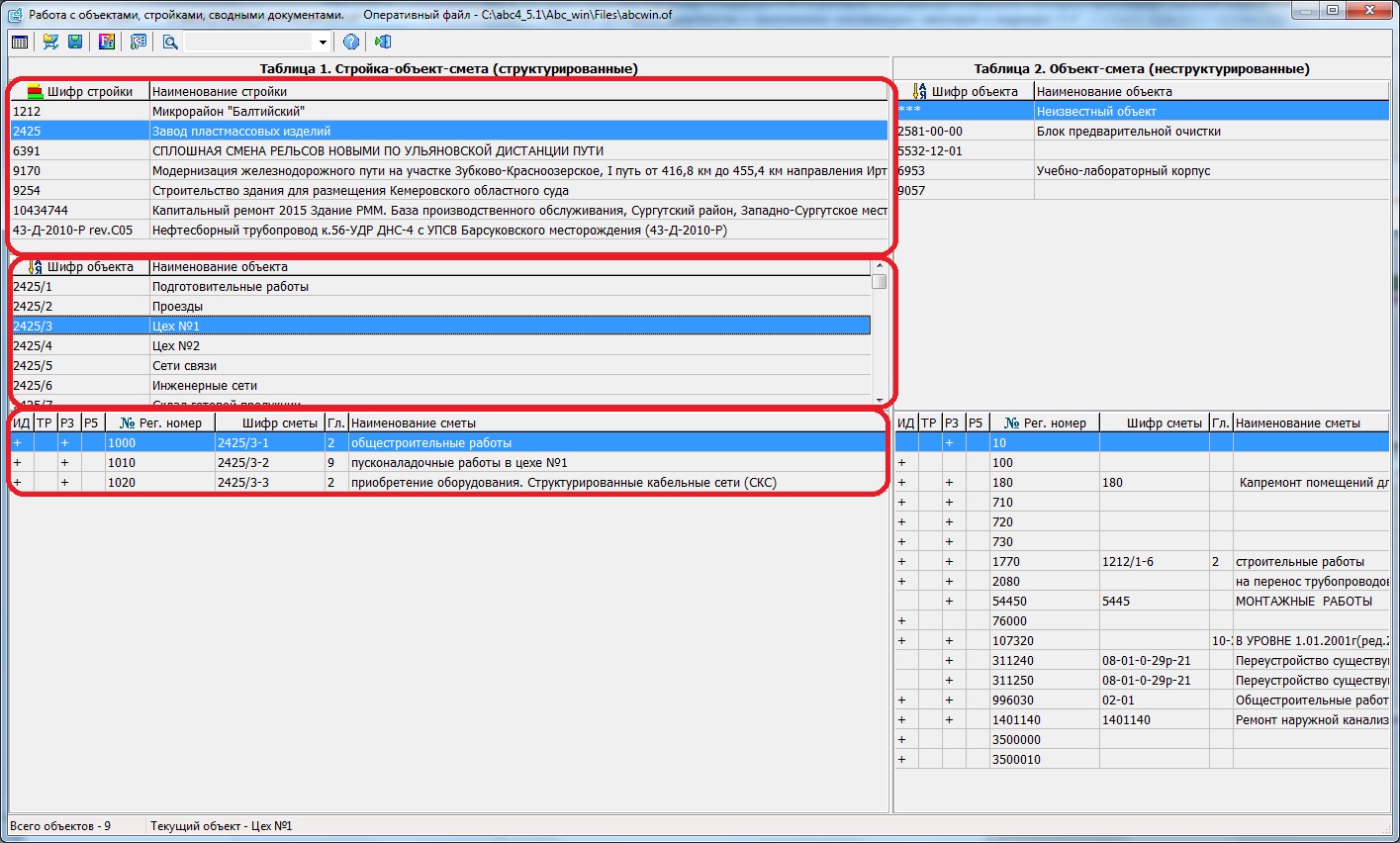Viewport: 1400px width, 843px height.
Task: Click the sort icon beside Table 1 "Шифр объекта"
Action: point(36,266)
